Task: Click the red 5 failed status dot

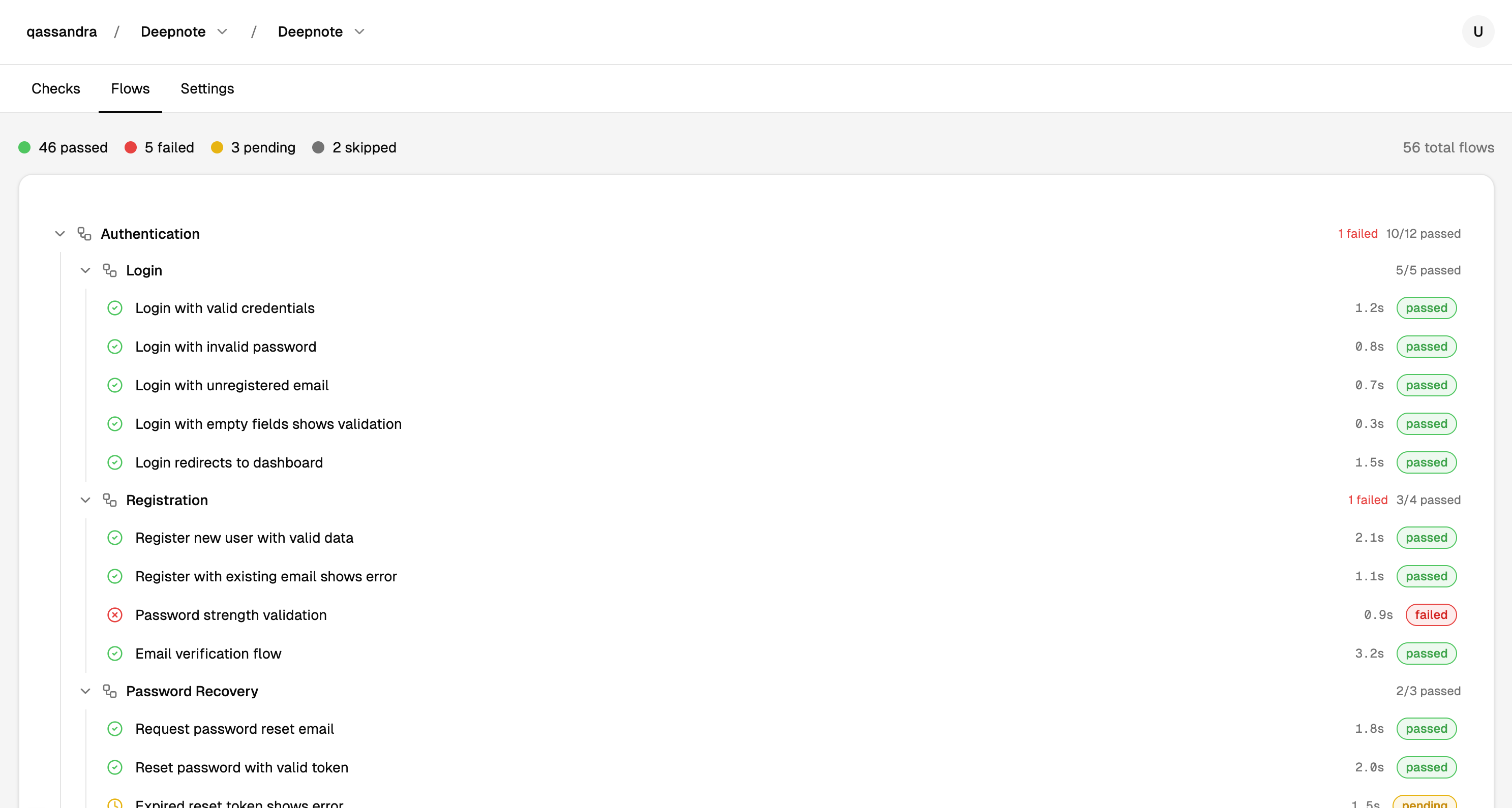Action: click(131, 147)
